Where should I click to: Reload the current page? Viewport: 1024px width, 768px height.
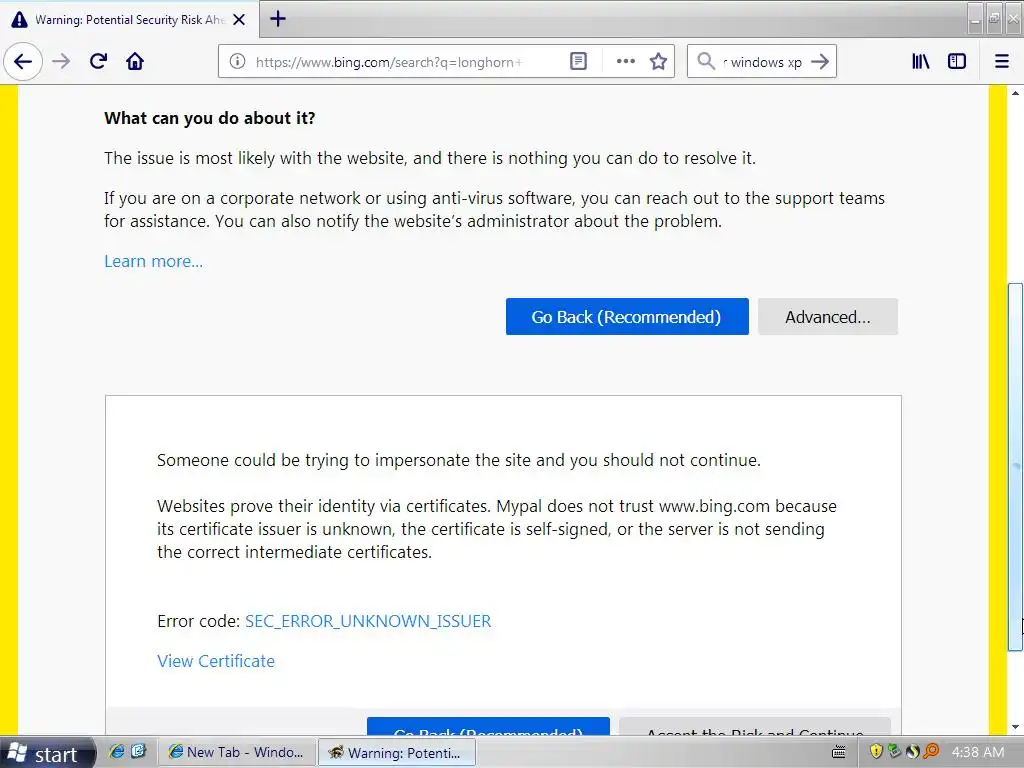tap(99, 61)
